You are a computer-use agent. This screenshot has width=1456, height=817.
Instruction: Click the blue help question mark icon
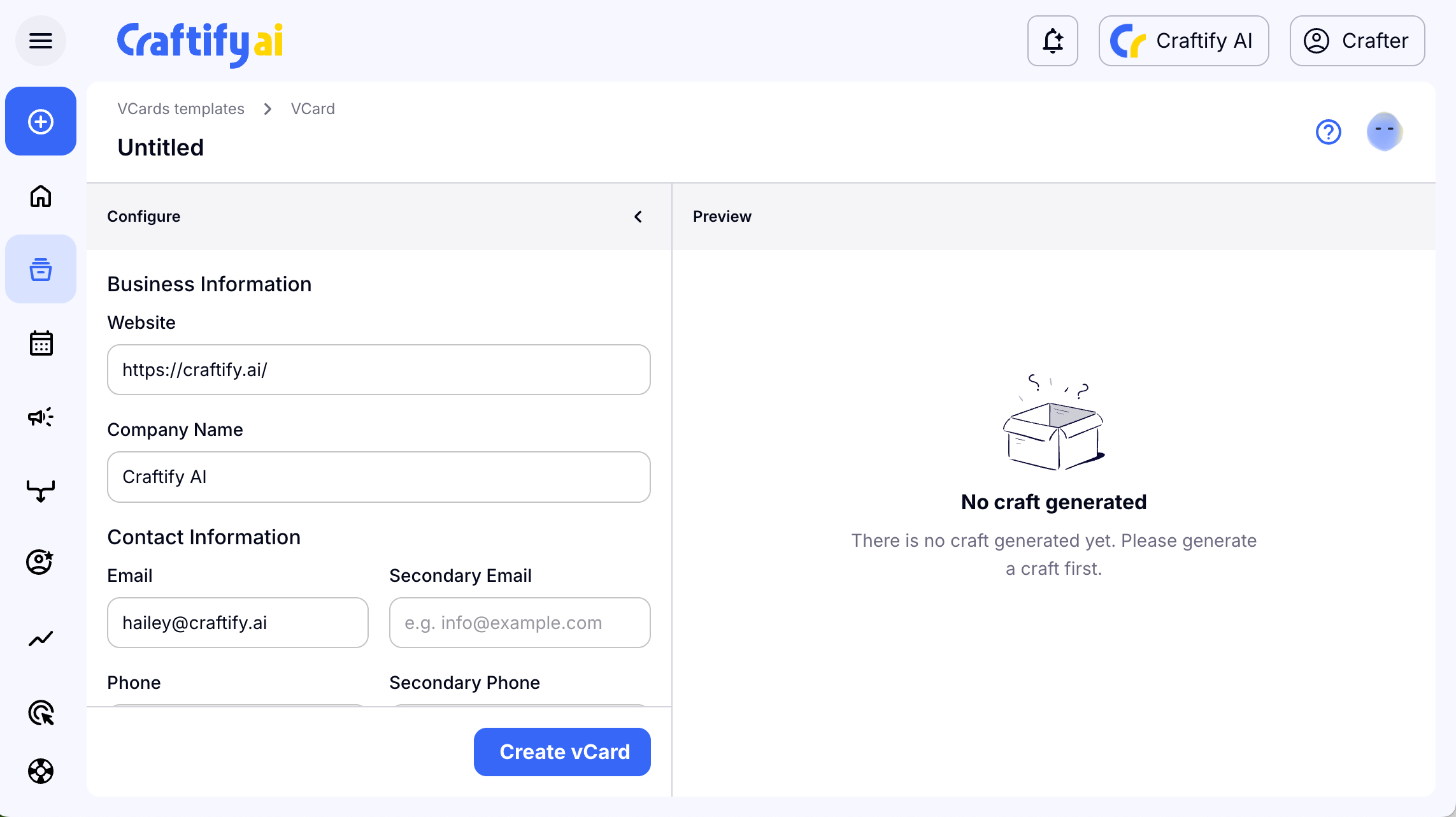pos(1328,132)
